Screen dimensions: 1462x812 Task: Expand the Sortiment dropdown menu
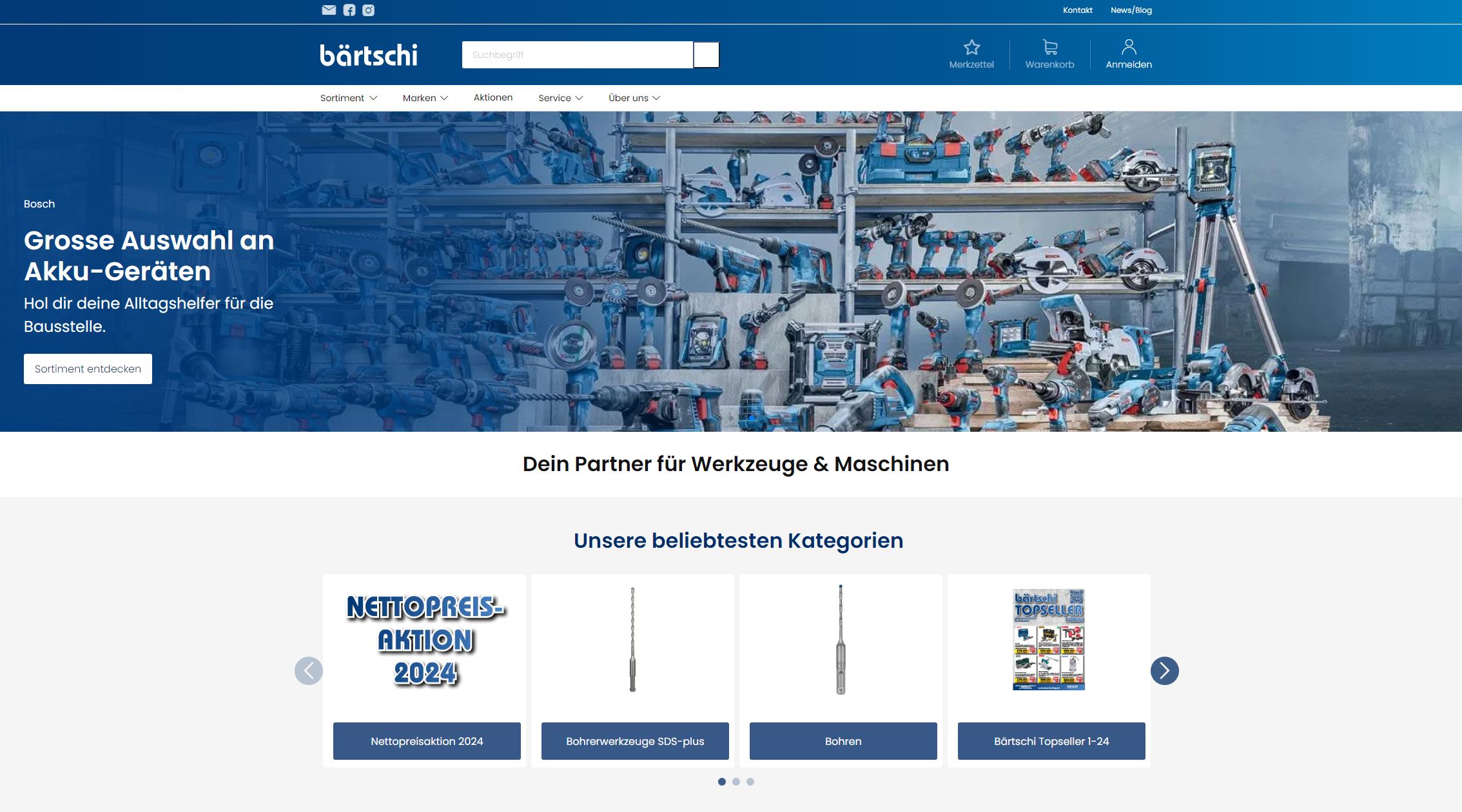(x=348, y=98)
